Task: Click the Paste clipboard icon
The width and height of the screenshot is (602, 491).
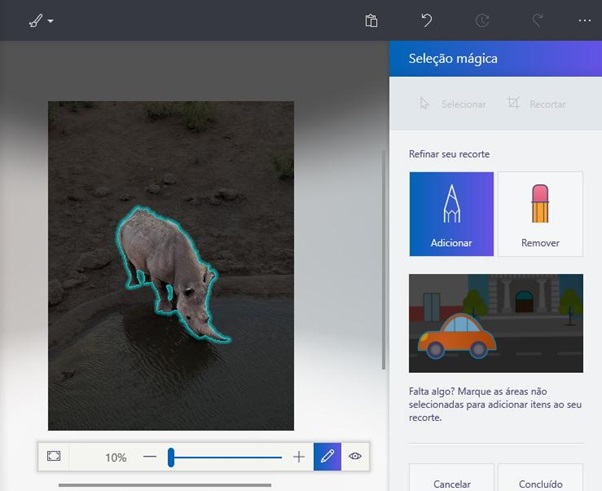Action: click(371, 21)
